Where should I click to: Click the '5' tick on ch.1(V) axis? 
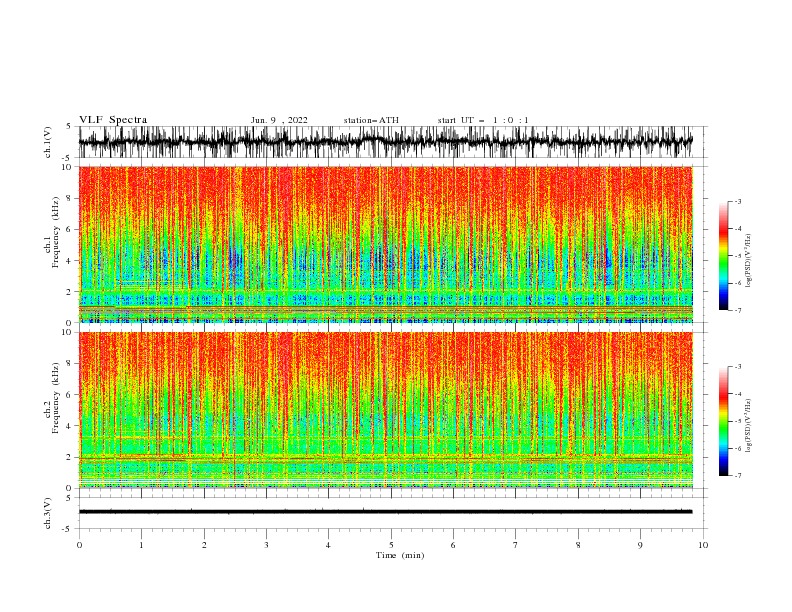tap(69, 126)
